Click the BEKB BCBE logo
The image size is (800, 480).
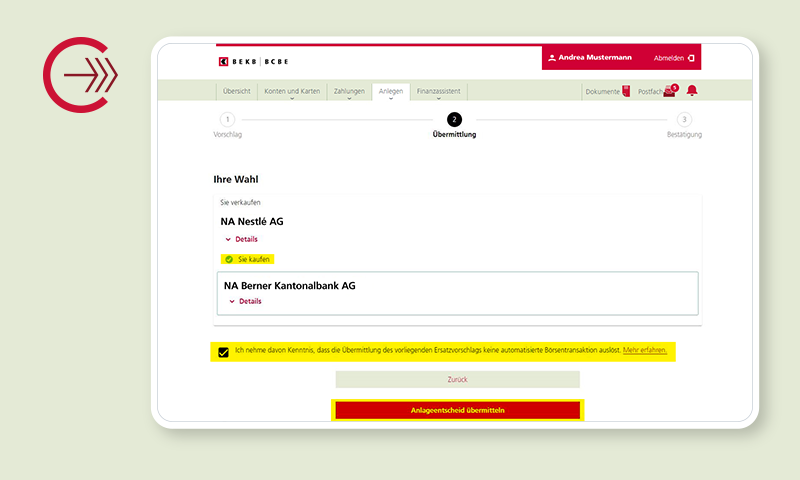point(246,61)
